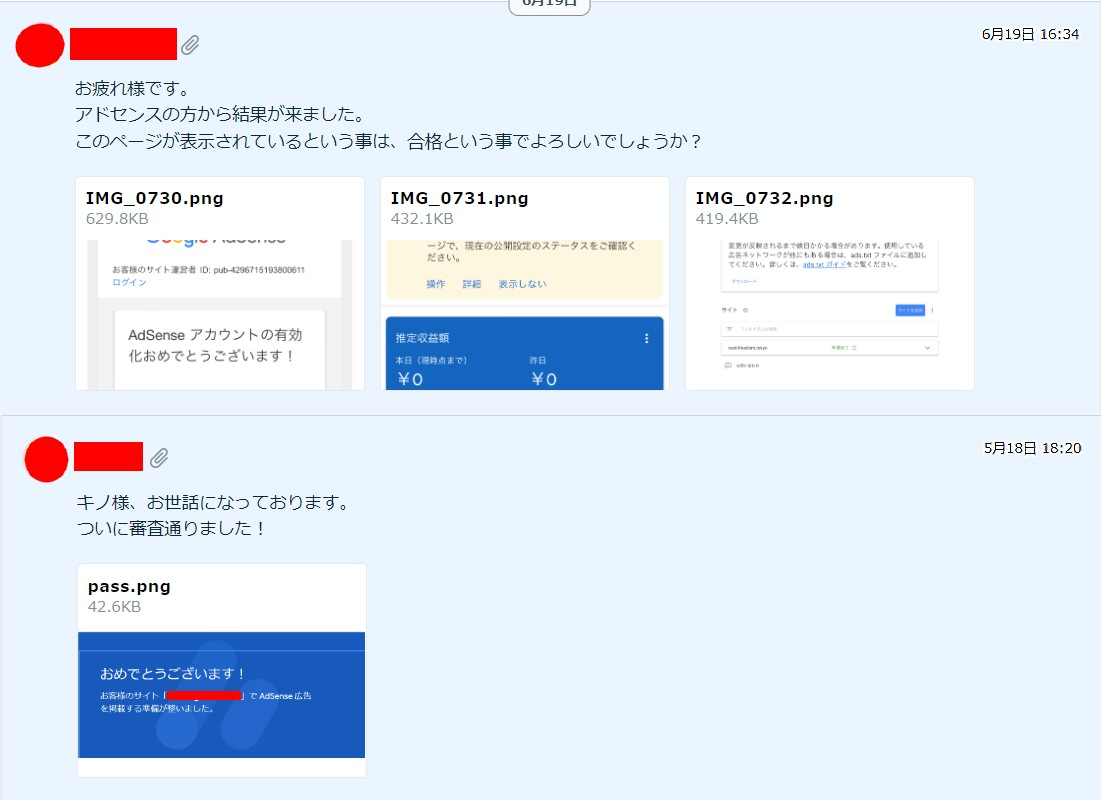Click the text お疲れ様です。

pos(133,88)
